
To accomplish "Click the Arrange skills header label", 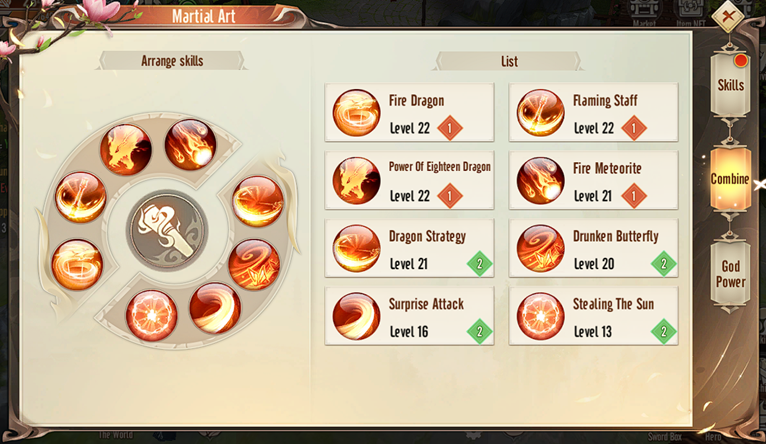I will tap(172, 61).
